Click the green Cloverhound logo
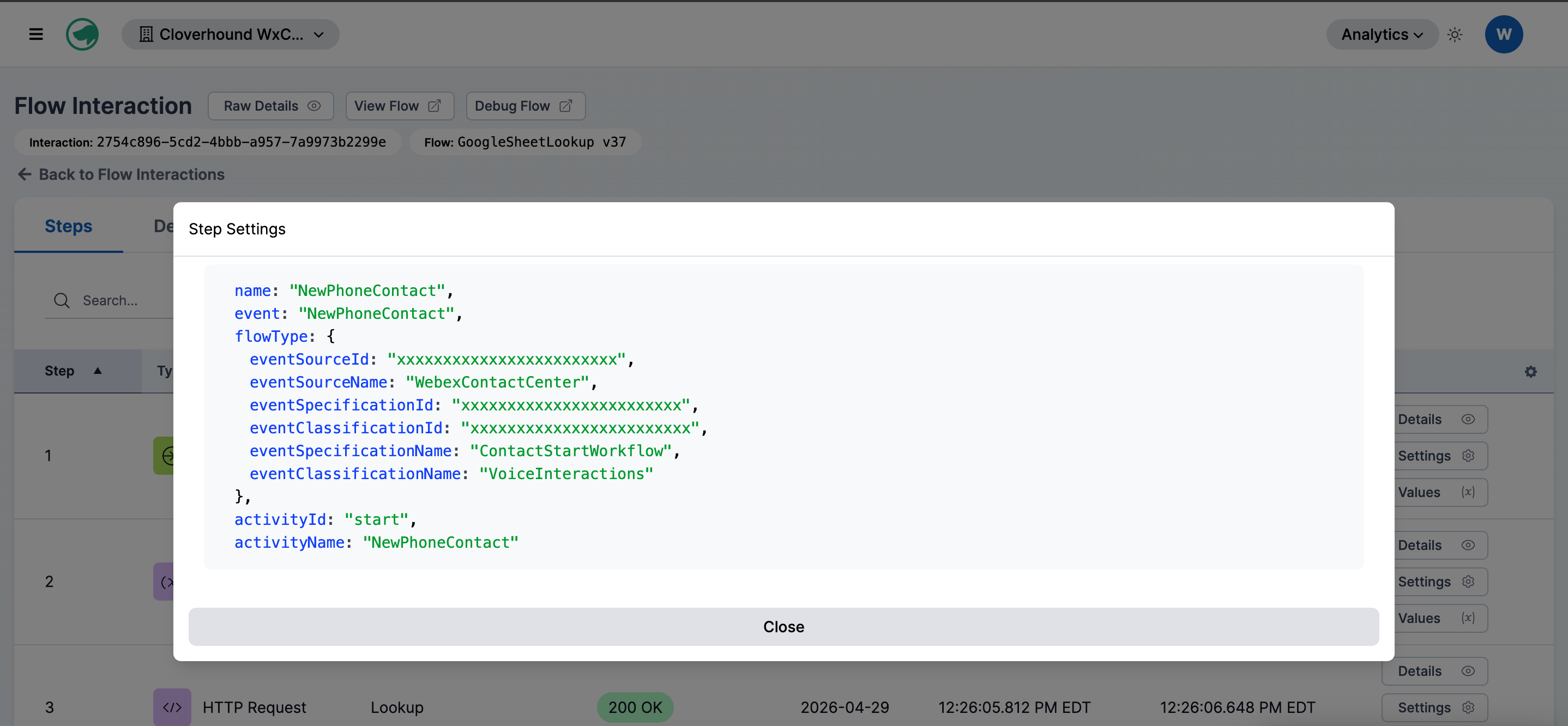 pos(82,35)
